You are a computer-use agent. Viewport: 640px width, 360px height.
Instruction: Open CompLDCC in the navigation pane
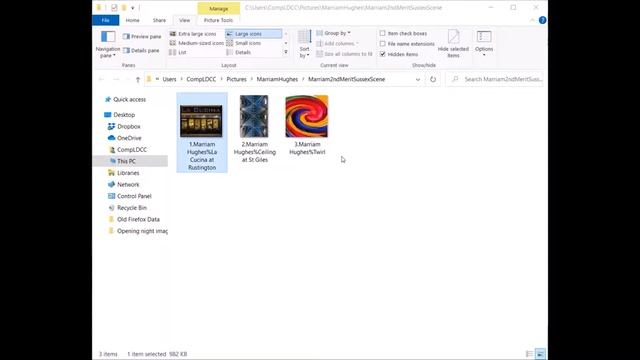(x=128, y=150)
